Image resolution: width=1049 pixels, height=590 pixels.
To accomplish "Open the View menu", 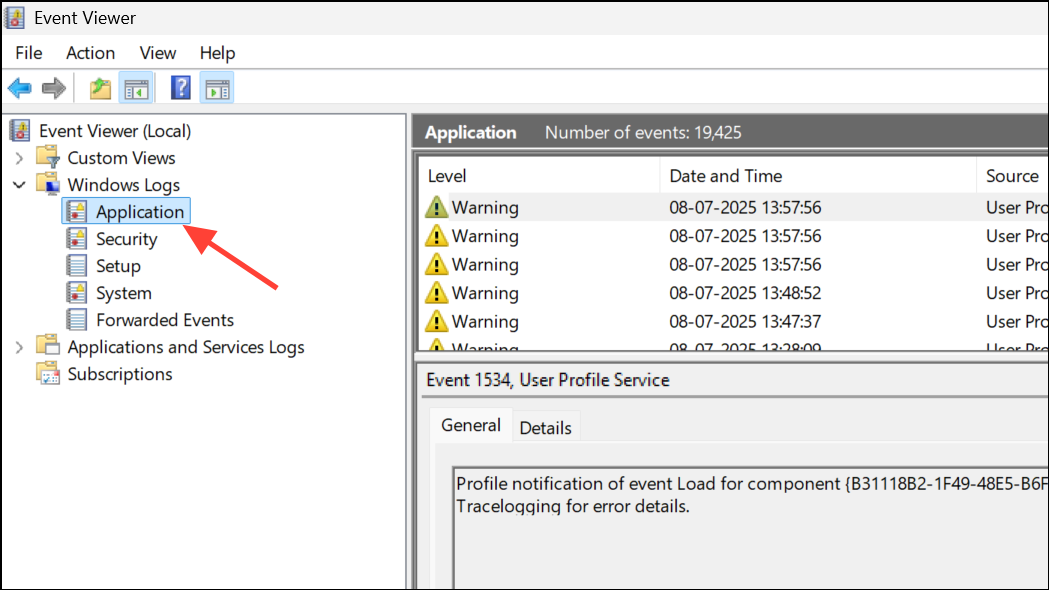I will (x=158, y=53).
